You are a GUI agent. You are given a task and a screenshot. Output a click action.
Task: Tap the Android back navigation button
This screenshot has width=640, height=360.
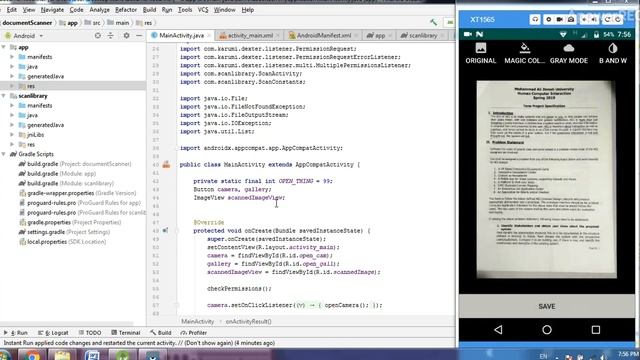(498, 329)
